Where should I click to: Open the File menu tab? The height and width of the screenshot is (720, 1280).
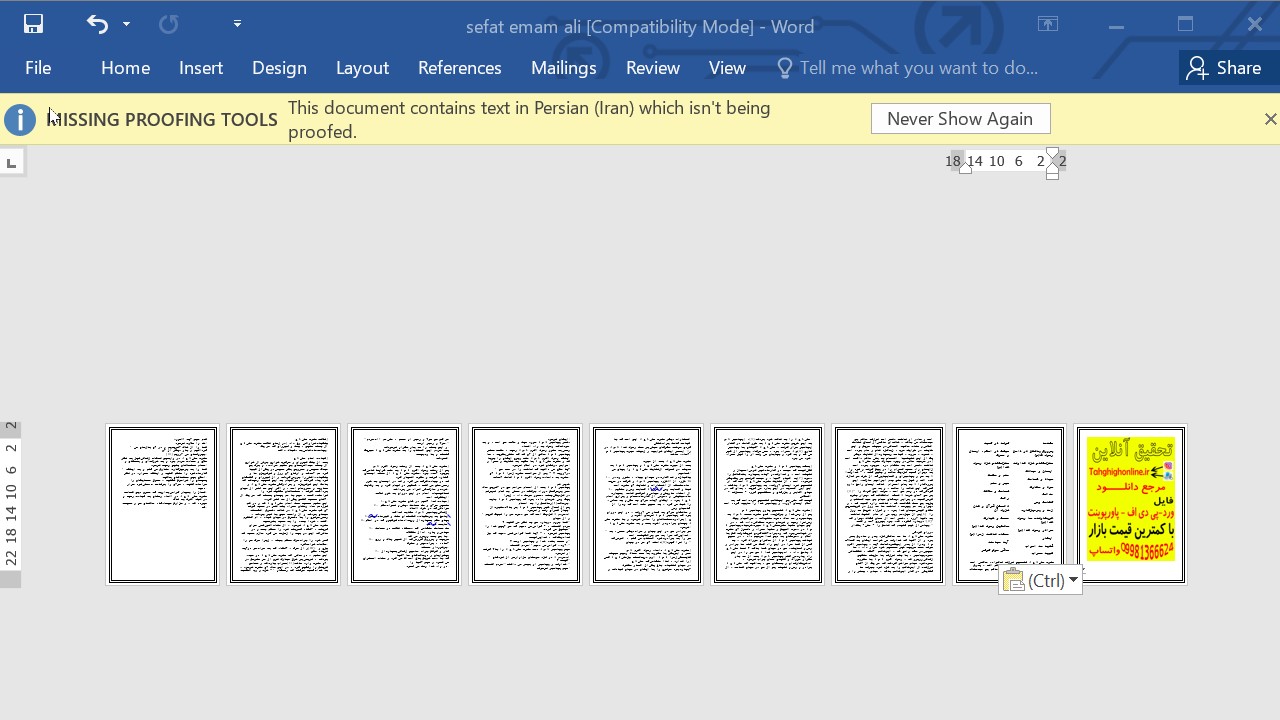point(38,68)
